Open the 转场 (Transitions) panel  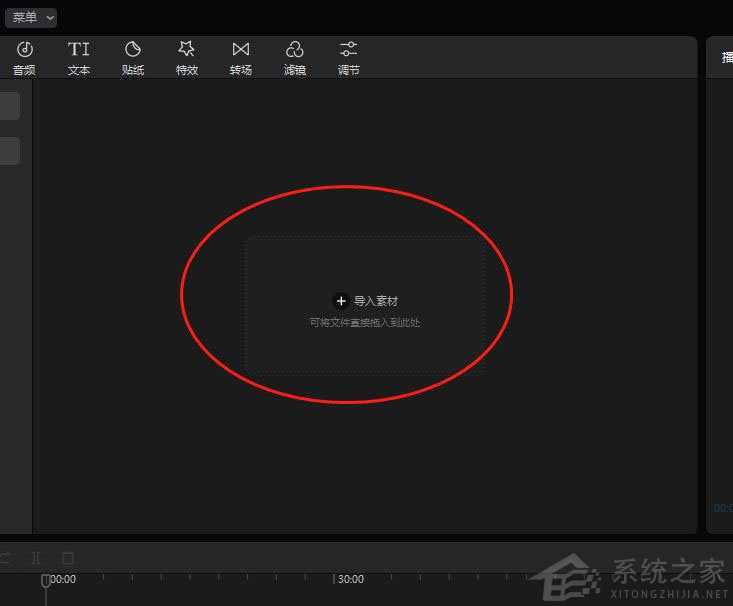coord(241,58)
